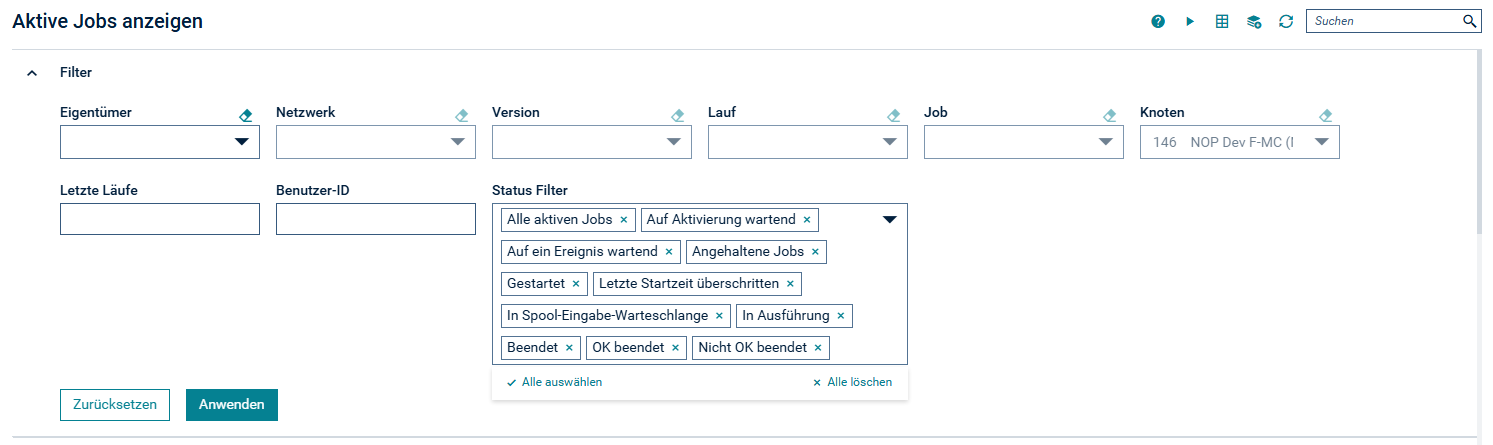
Task: Clear the Job filter with eraser
Action: point(1110,115)
